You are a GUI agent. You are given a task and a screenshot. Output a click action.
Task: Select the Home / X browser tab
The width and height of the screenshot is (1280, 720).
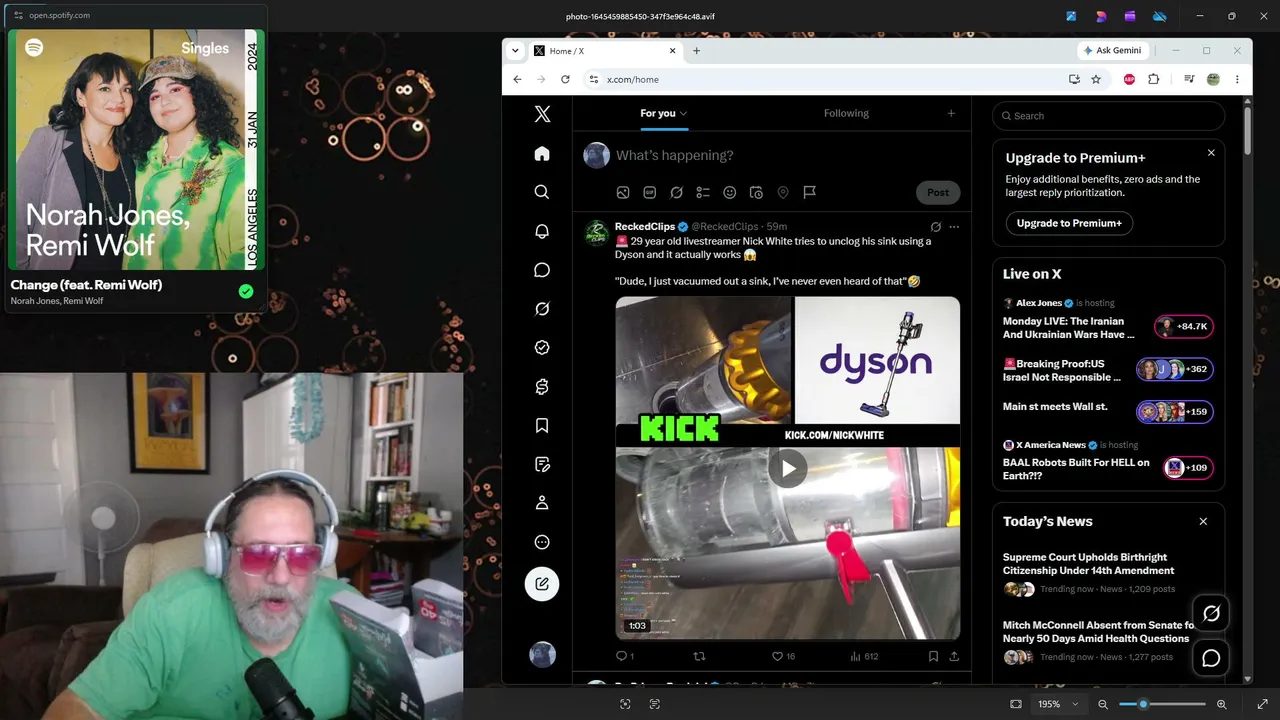tap(605, 51)
